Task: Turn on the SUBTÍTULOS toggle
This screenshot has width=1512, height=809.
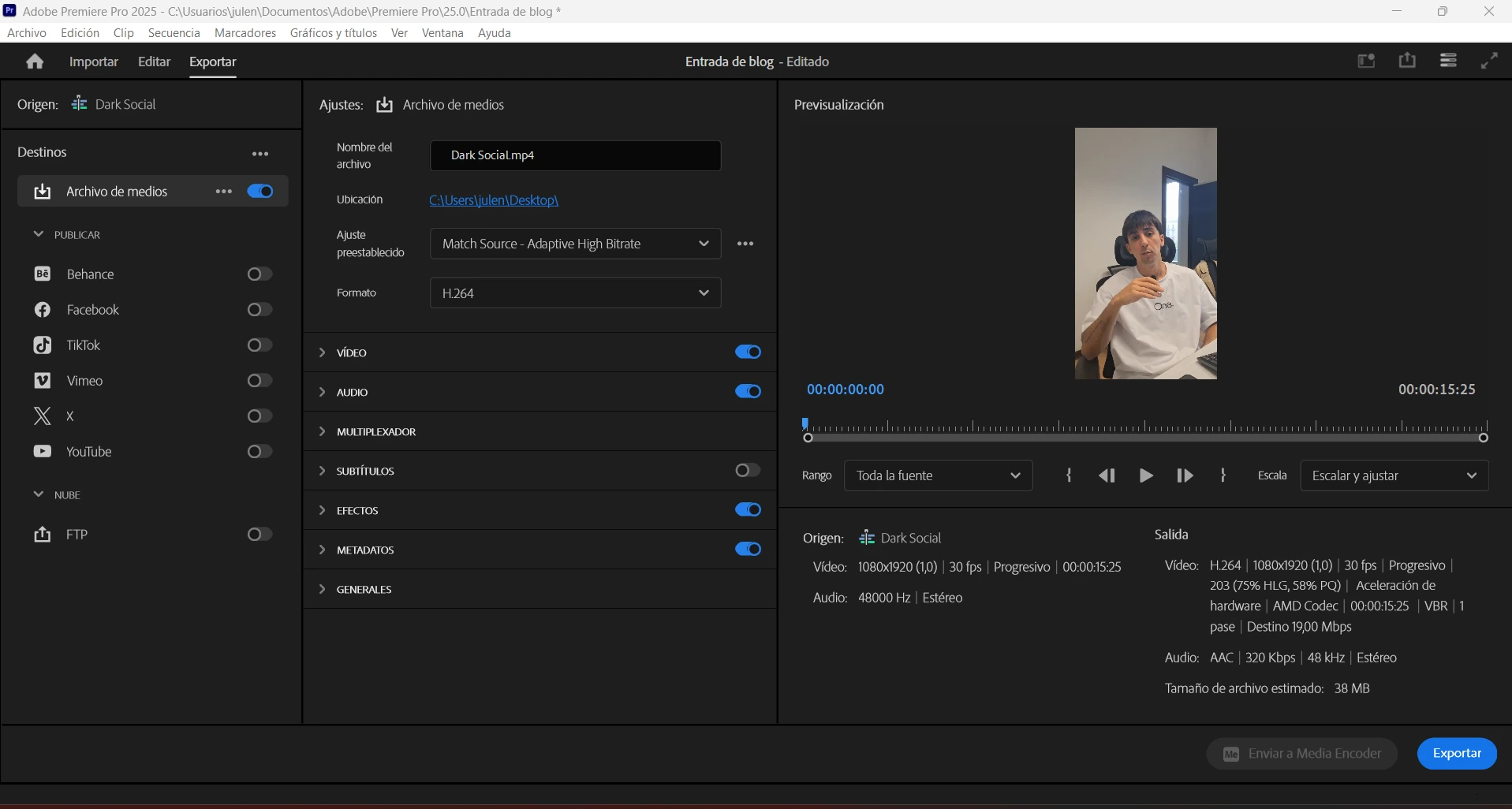Action: [748, 470]
